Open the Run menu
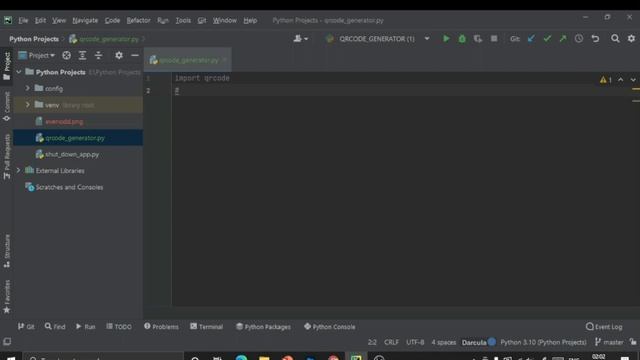Viewport: 640px width, 360px height. [x=162, y=20]
